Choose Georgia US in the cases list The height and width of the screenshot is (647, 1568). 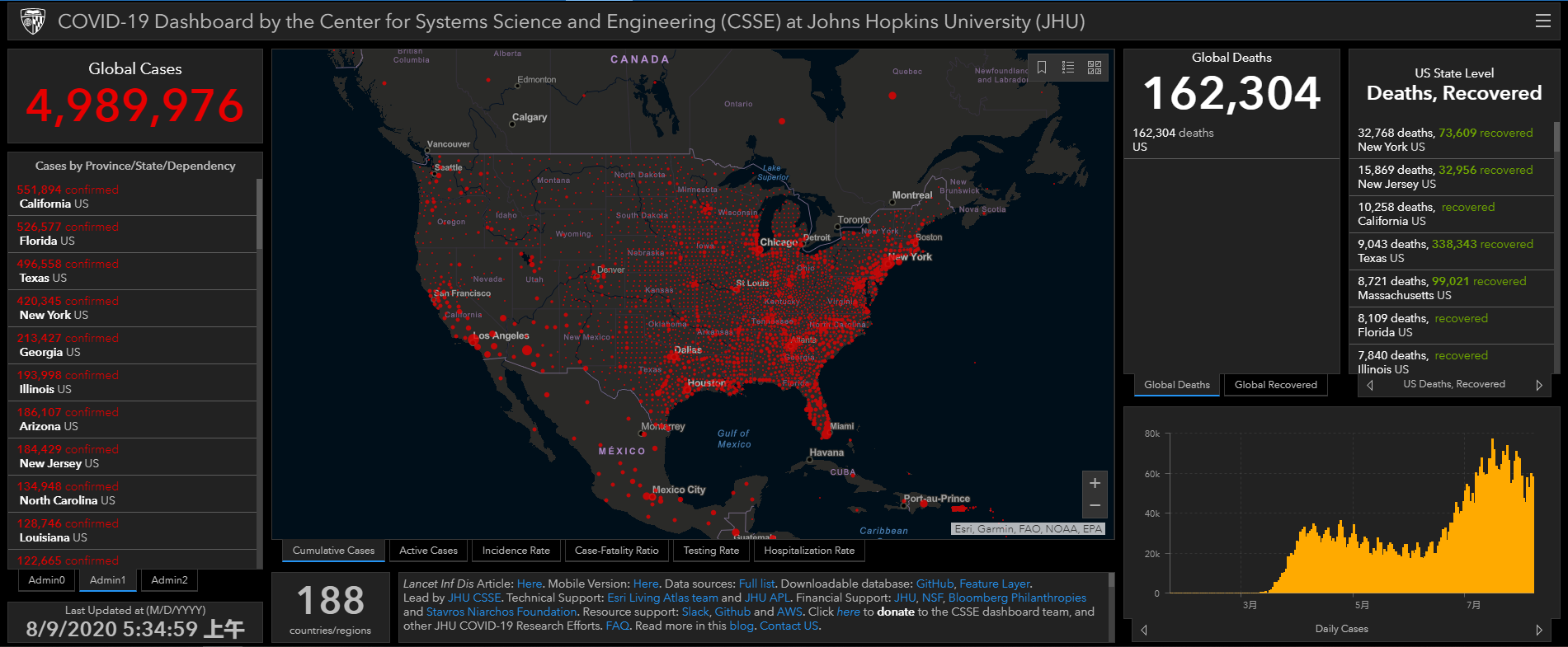click(x=132, y=345)
